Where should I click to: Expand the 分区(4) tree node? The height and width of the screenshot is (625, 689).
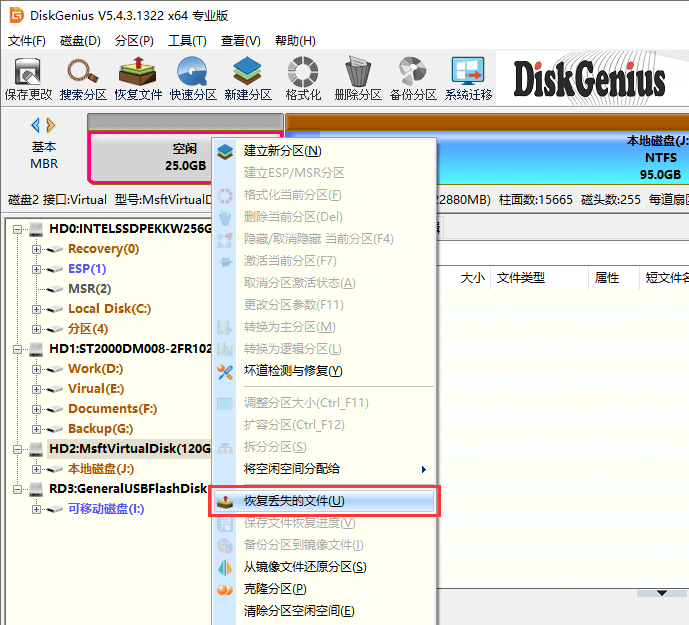36,329
